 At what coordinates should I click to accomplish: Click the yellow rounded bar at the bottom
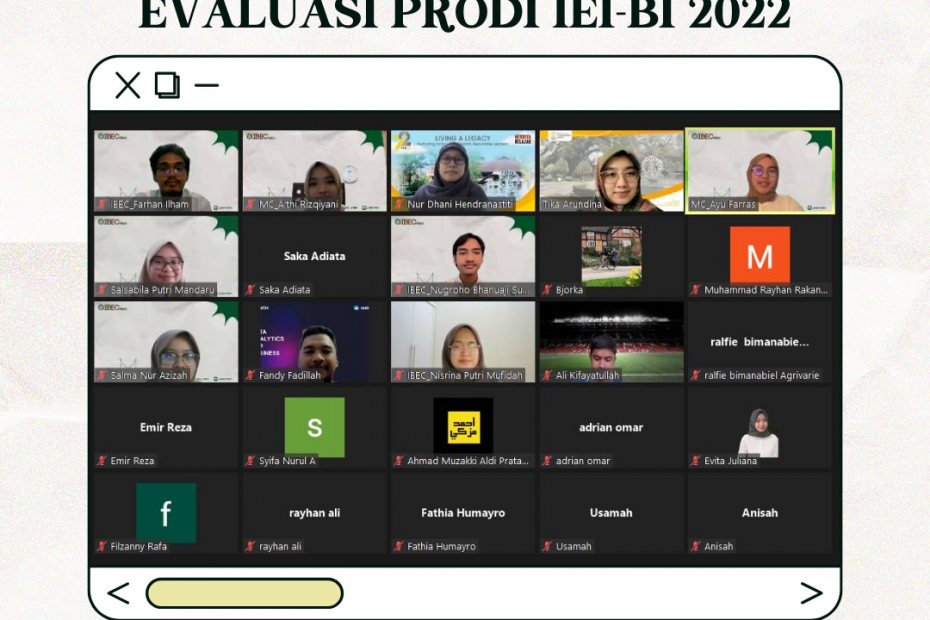(x=245, y=594)
